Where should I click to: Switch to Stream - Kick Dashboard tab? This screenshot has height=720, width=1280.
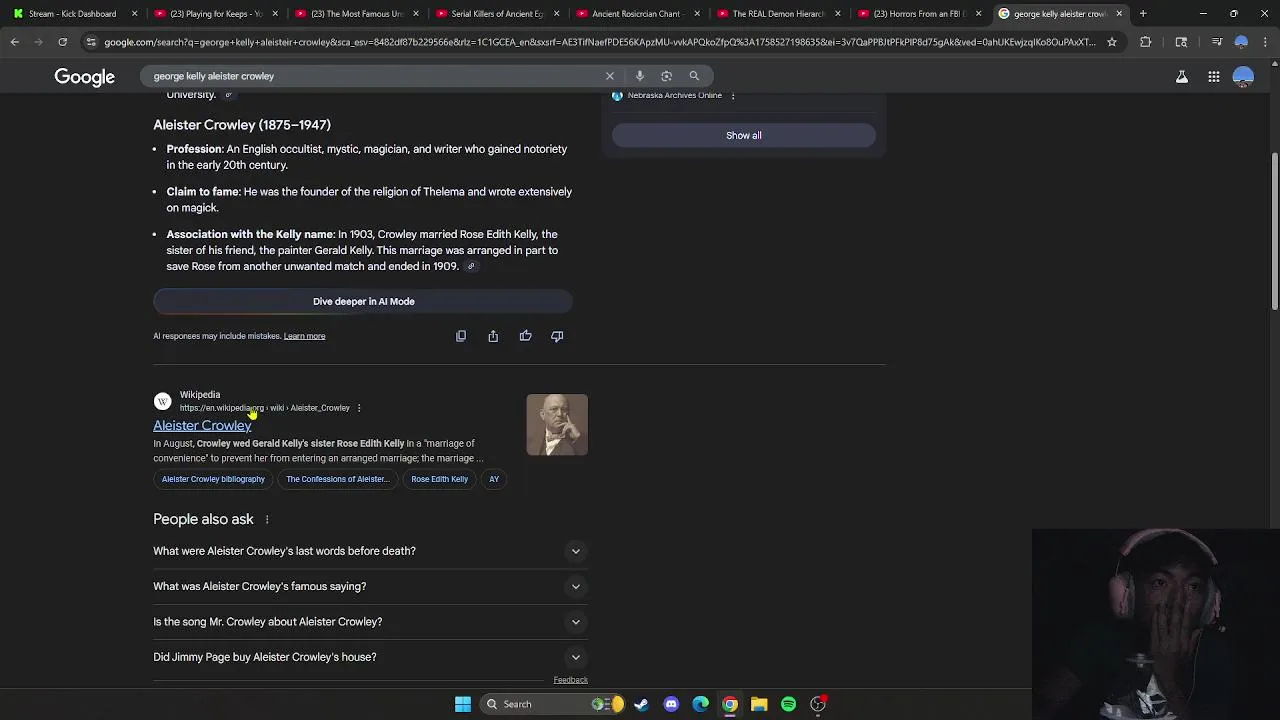[72, 14]
